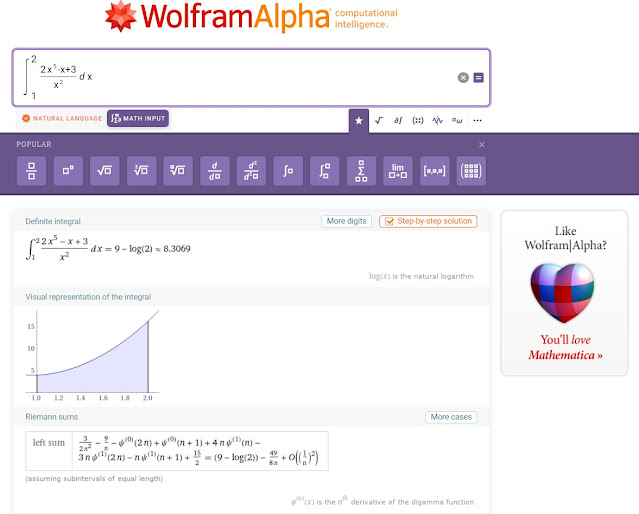Insert a fraction template
This screenshot has height=514, width=639.
31,171
